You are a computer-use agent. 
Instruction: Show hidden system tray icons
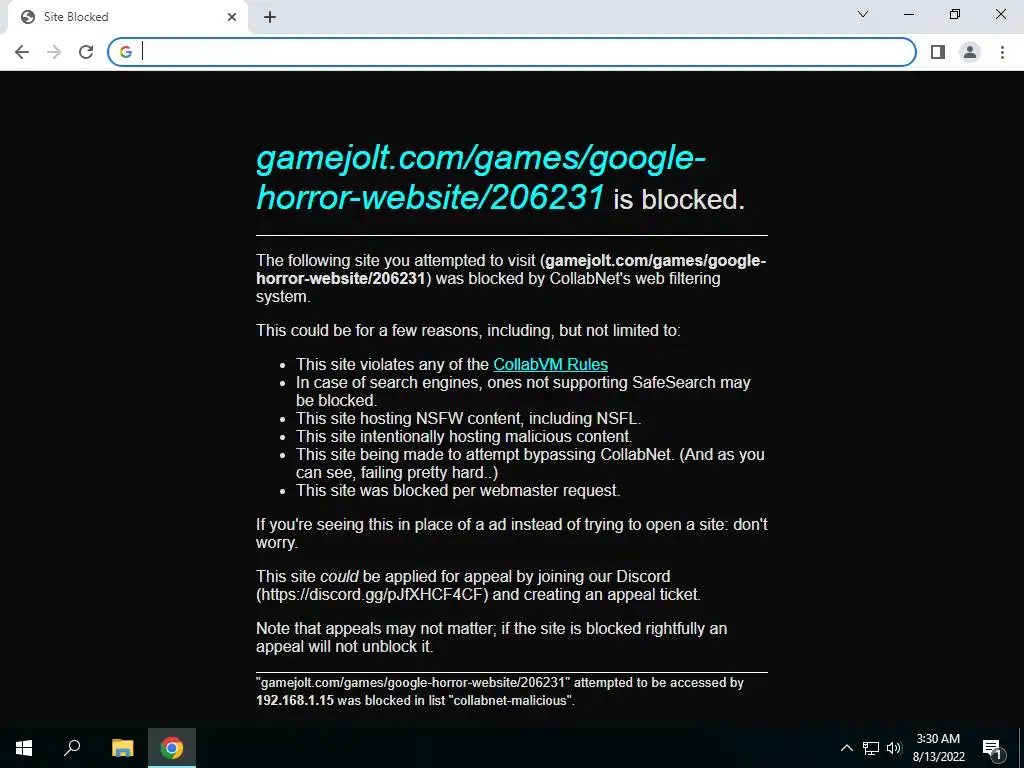pyautogui.click(x=846, y=748)
